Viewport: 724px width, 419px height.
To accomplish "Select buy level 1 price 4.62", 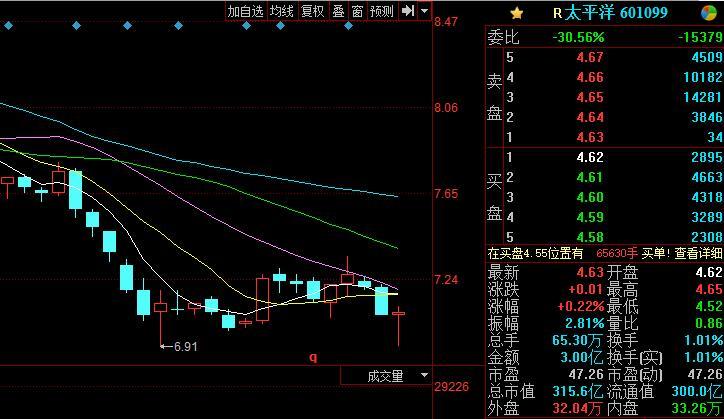I will pyautogui.click(x=590, y=157).
